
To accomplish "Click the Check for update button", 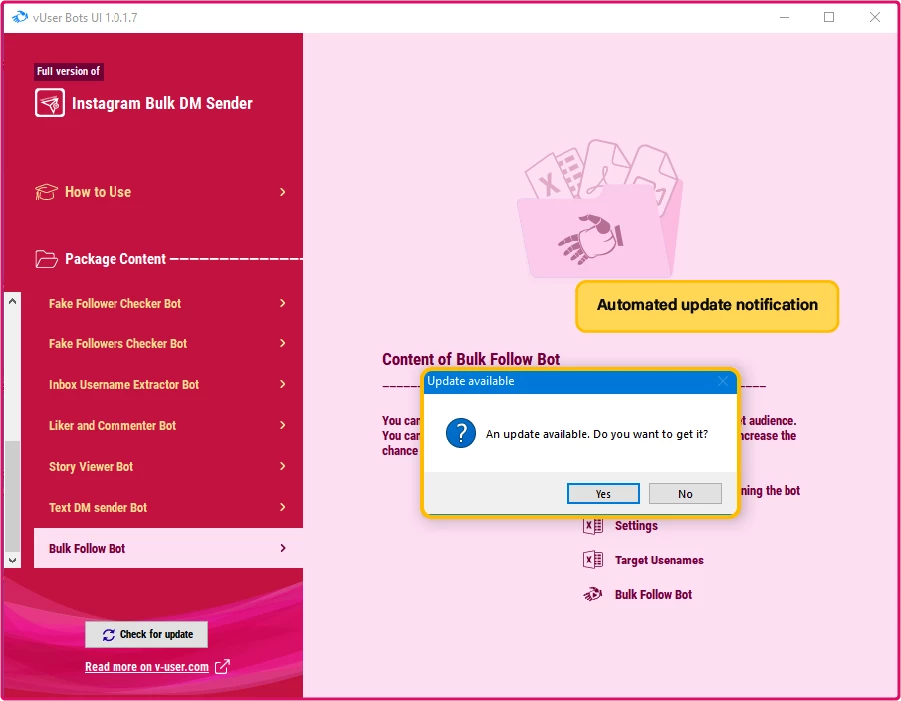I will click(x=147, y=634).
